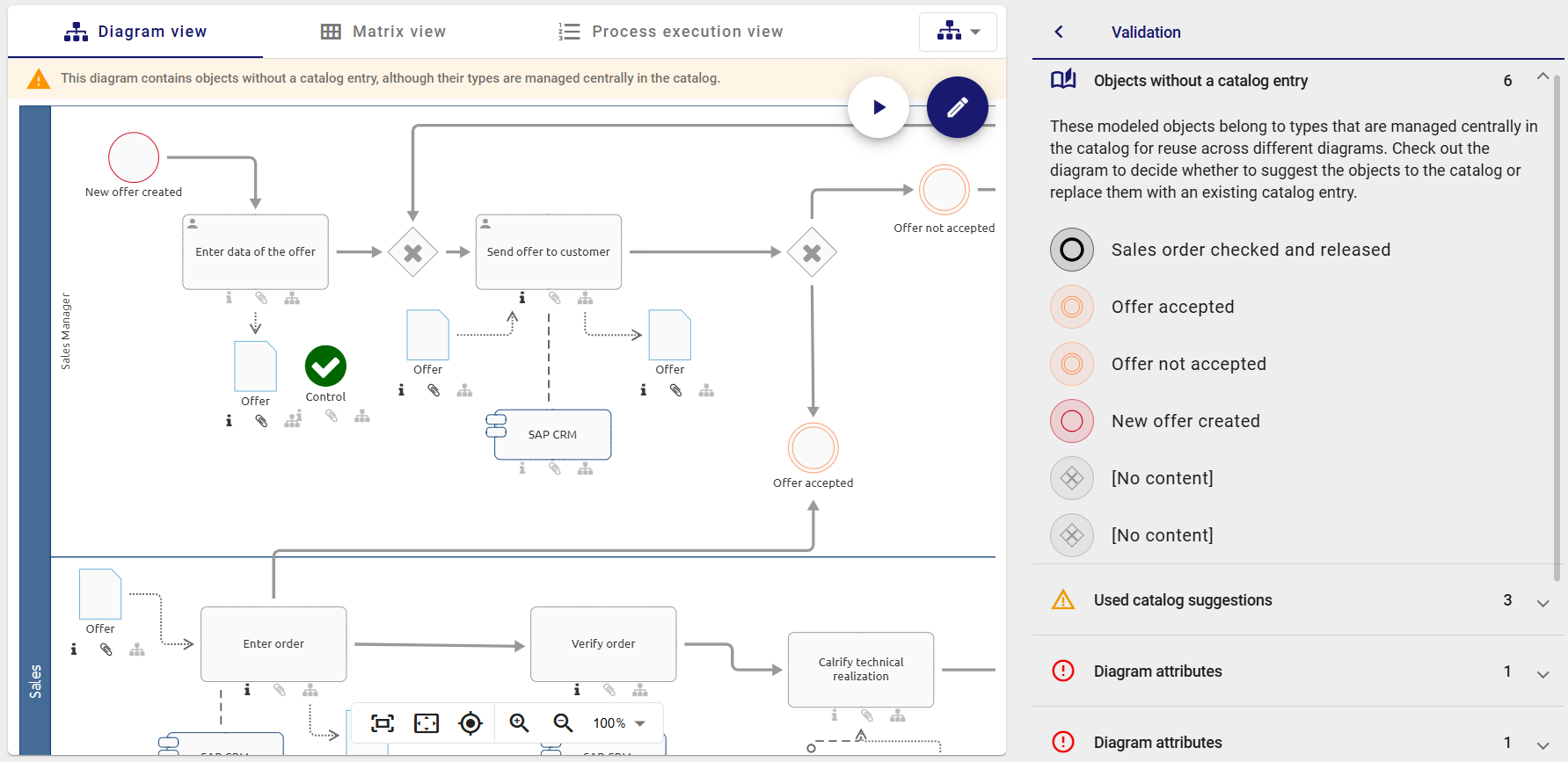Select the Offer not accepted event in diagram
1568x762 pixels.
[944, 190]
